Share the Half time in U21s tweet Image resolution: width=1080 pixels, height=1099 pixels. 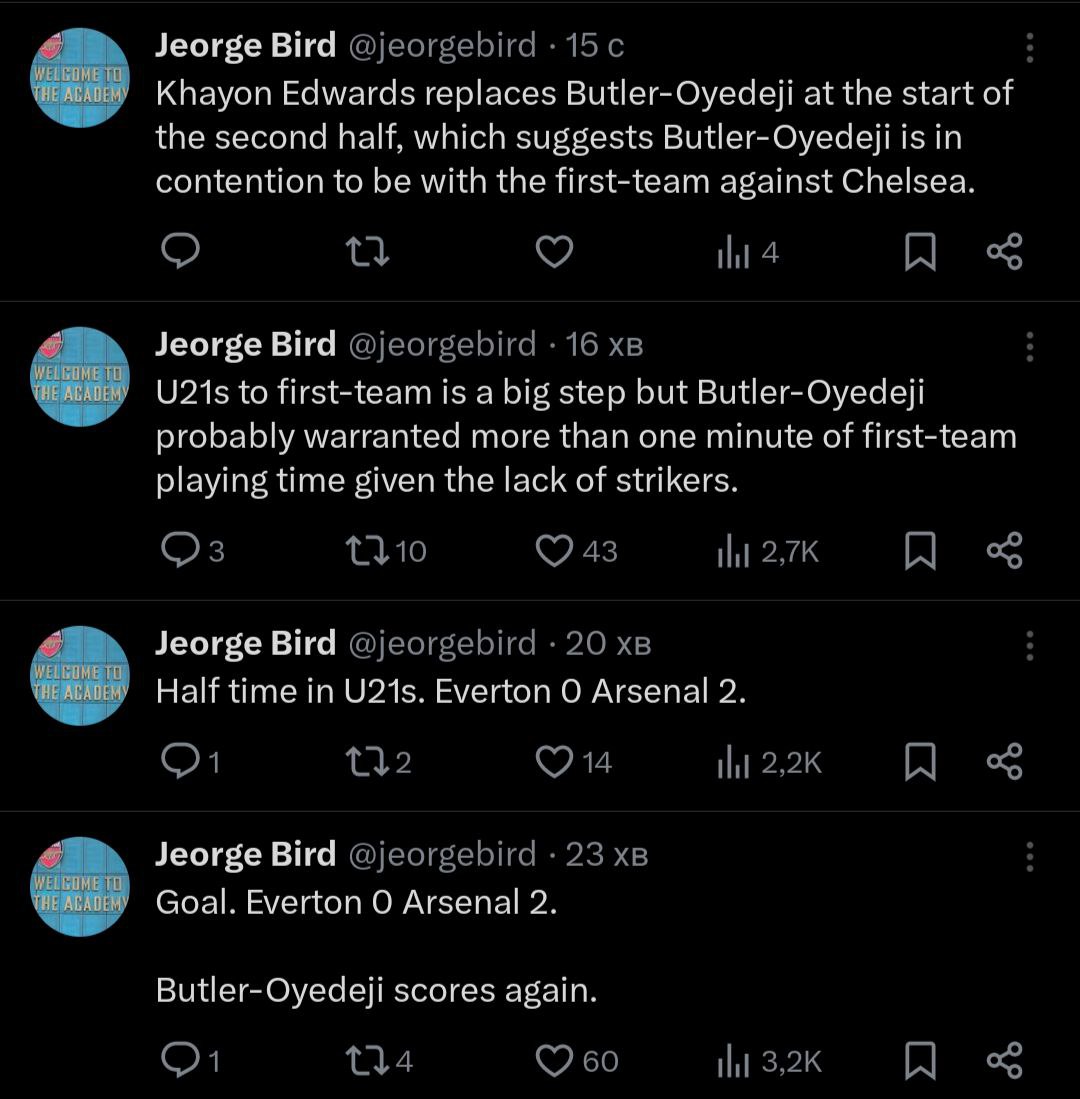pyautogui.click(x=1004, y=762)
